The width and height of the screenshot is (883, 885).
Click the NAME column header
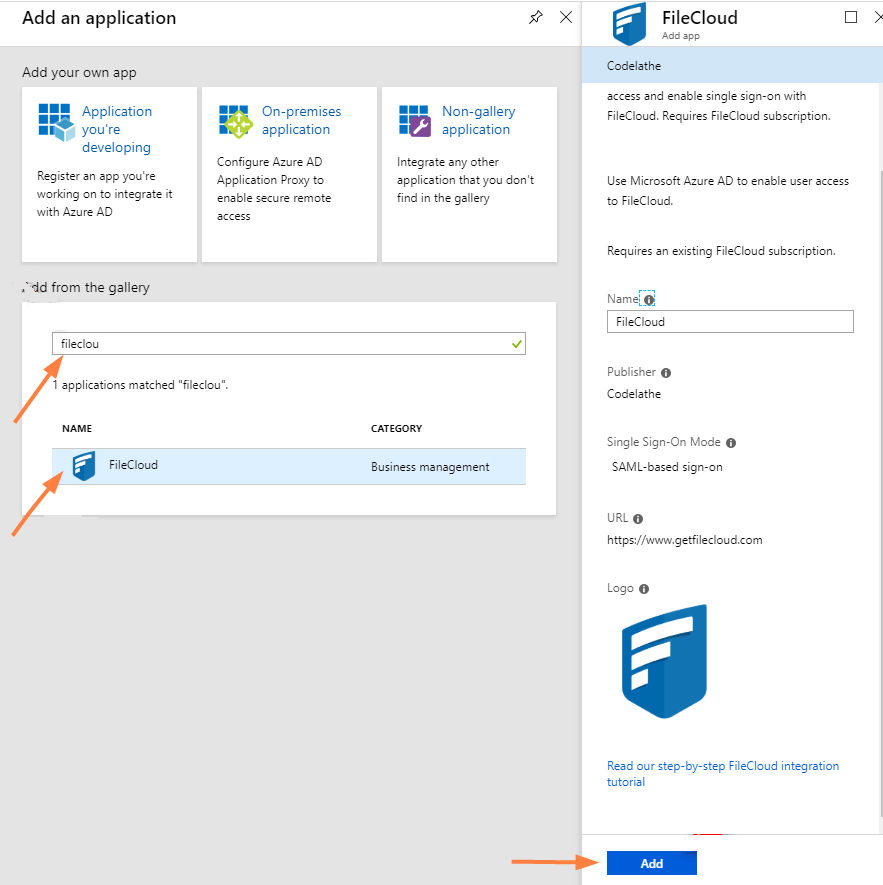click(77, 428)
